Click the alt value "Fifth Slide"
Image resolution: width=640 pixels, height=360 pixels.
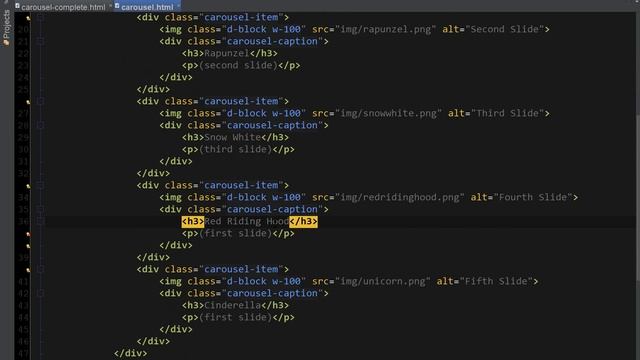pos(496,281)
